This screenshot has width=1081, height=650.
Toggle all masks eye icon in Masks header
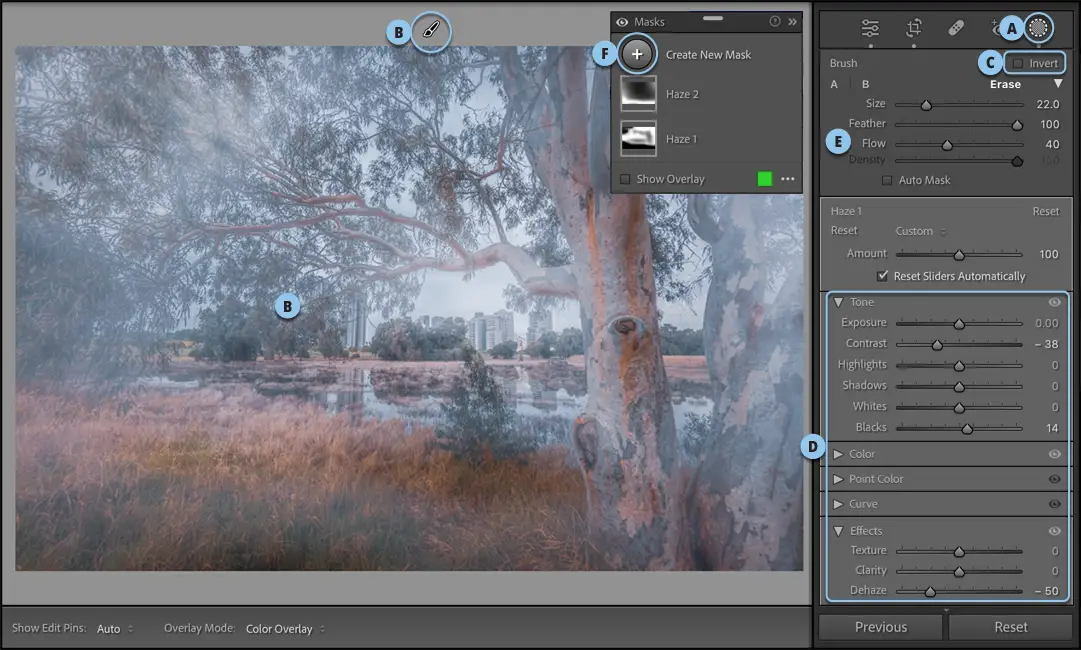point(622,22)
